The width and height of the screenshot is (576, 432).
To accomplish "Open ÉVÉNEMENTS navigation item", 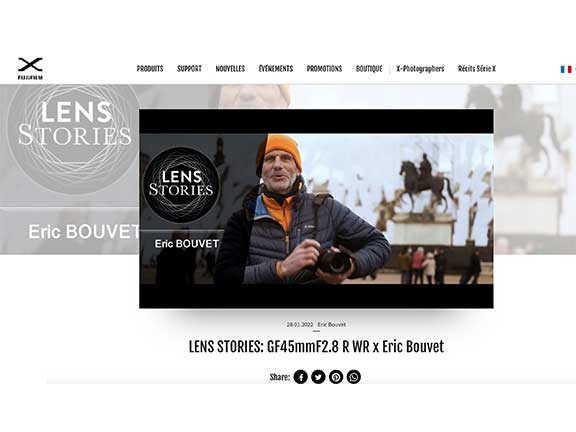I will [x=276, y=69].
